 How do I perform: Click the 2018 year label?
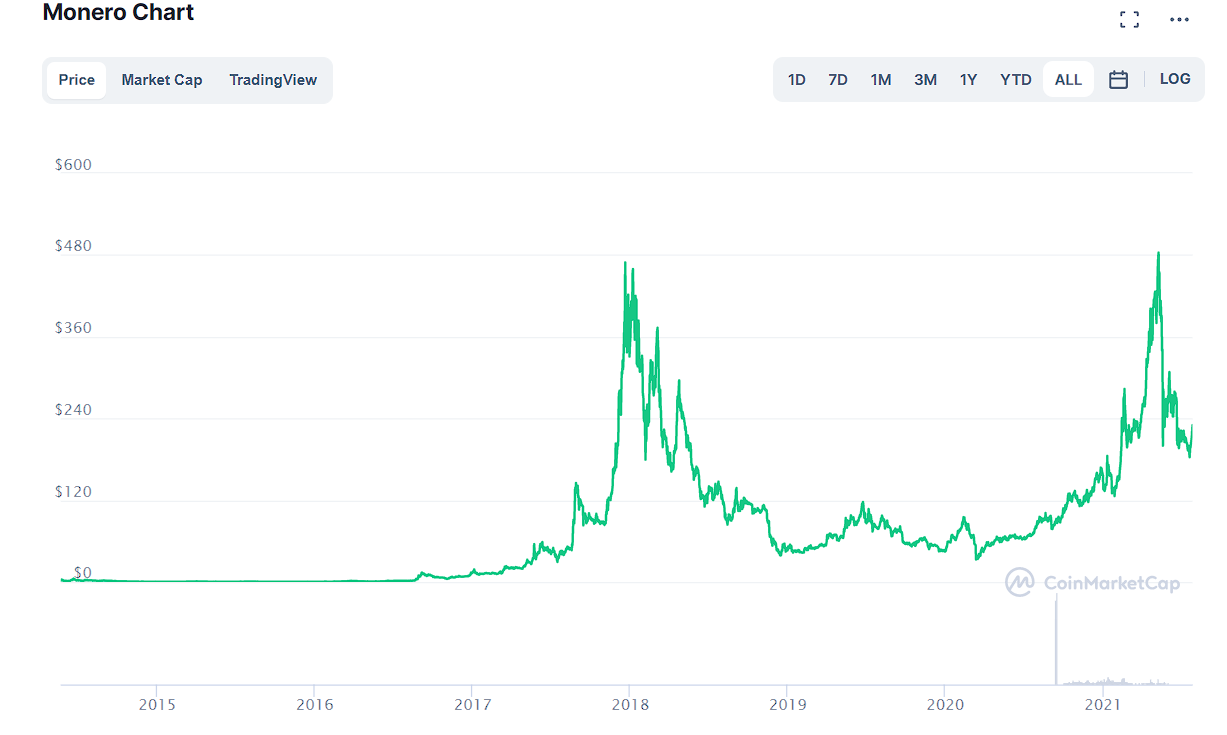[x=629, y=704]
